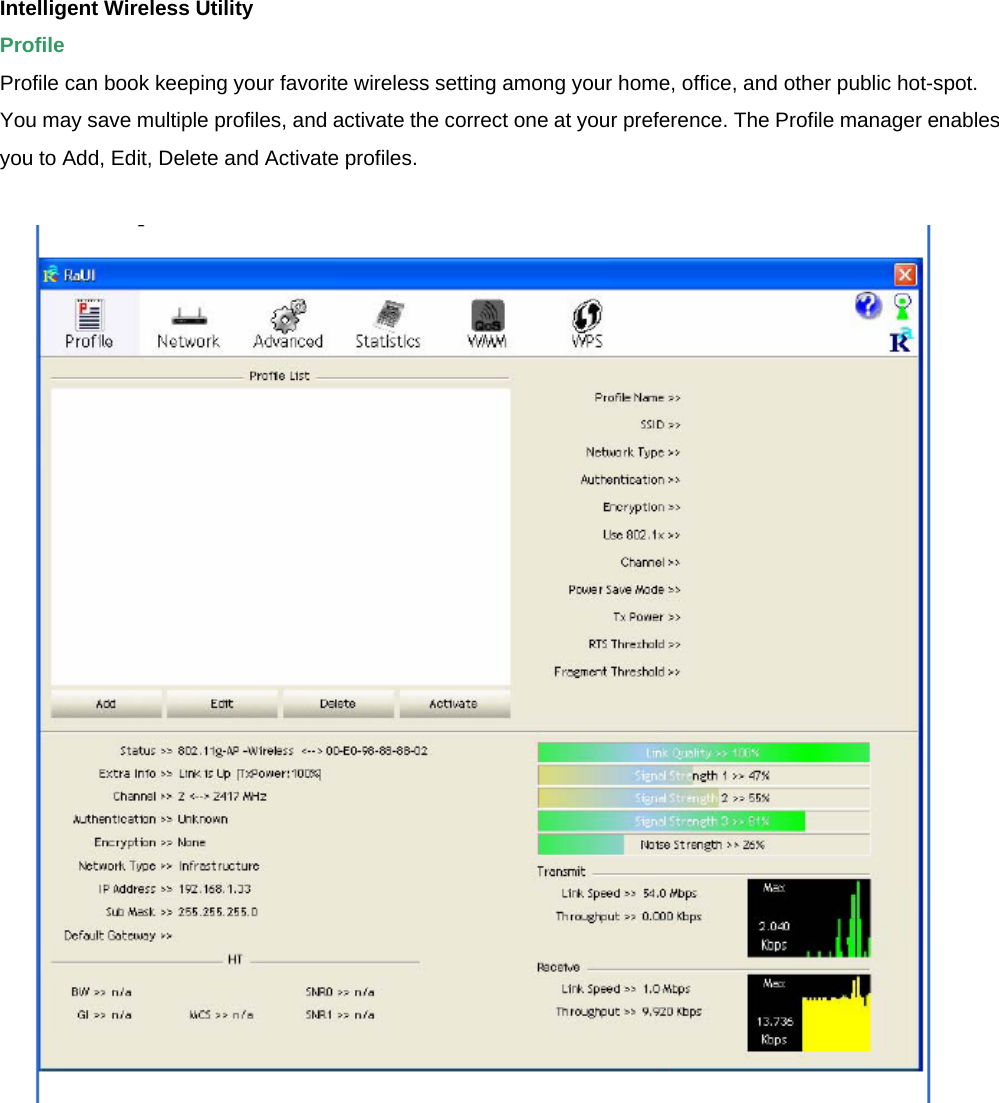This screenshot has width=999, height=1103.
Task: Open the Network Type selector
Action: click(633, 452)
